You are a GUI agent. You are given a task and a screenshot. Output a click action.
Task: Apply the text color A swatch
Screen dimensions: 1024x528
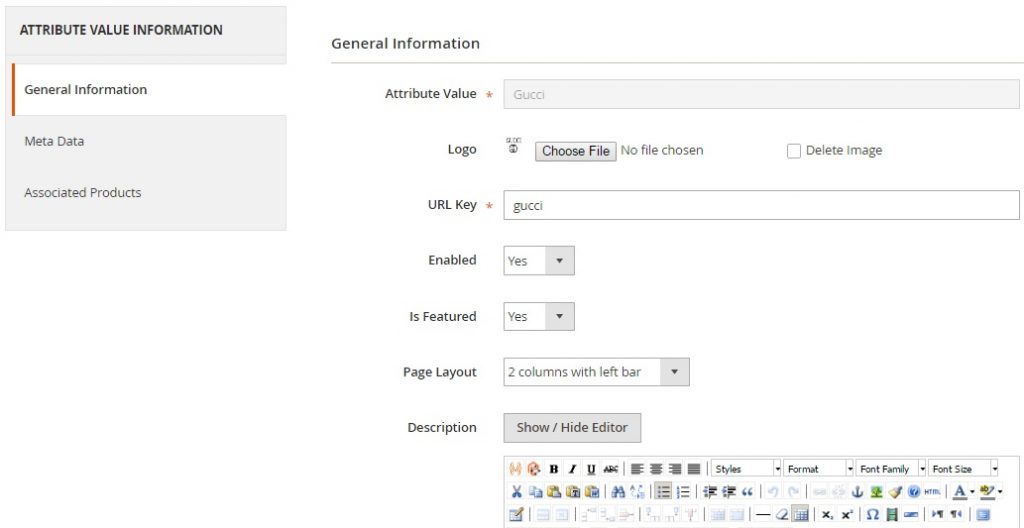(960, 491)
